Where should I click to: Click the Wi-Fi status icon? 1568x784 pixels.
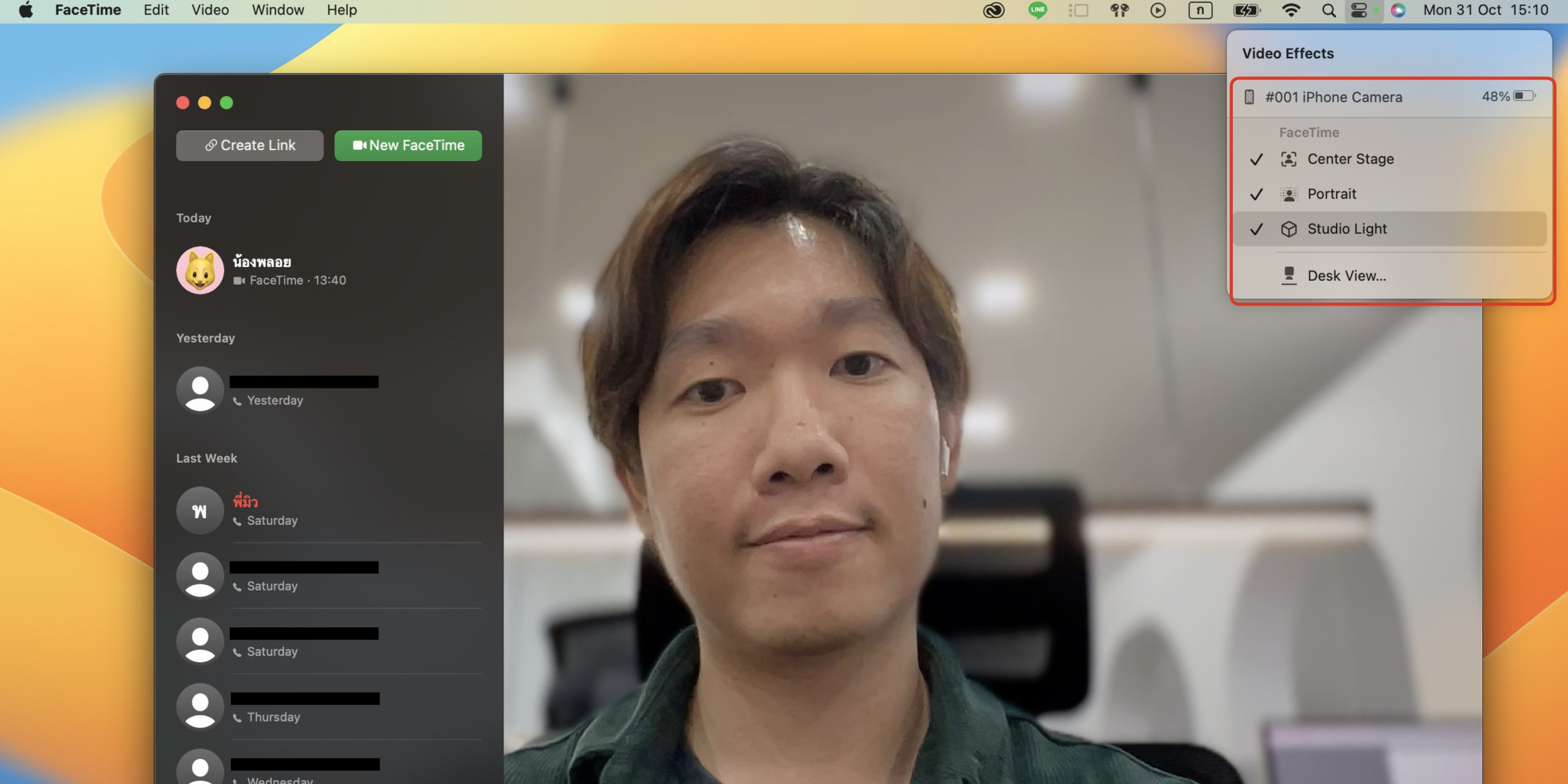click(1291, 10)
